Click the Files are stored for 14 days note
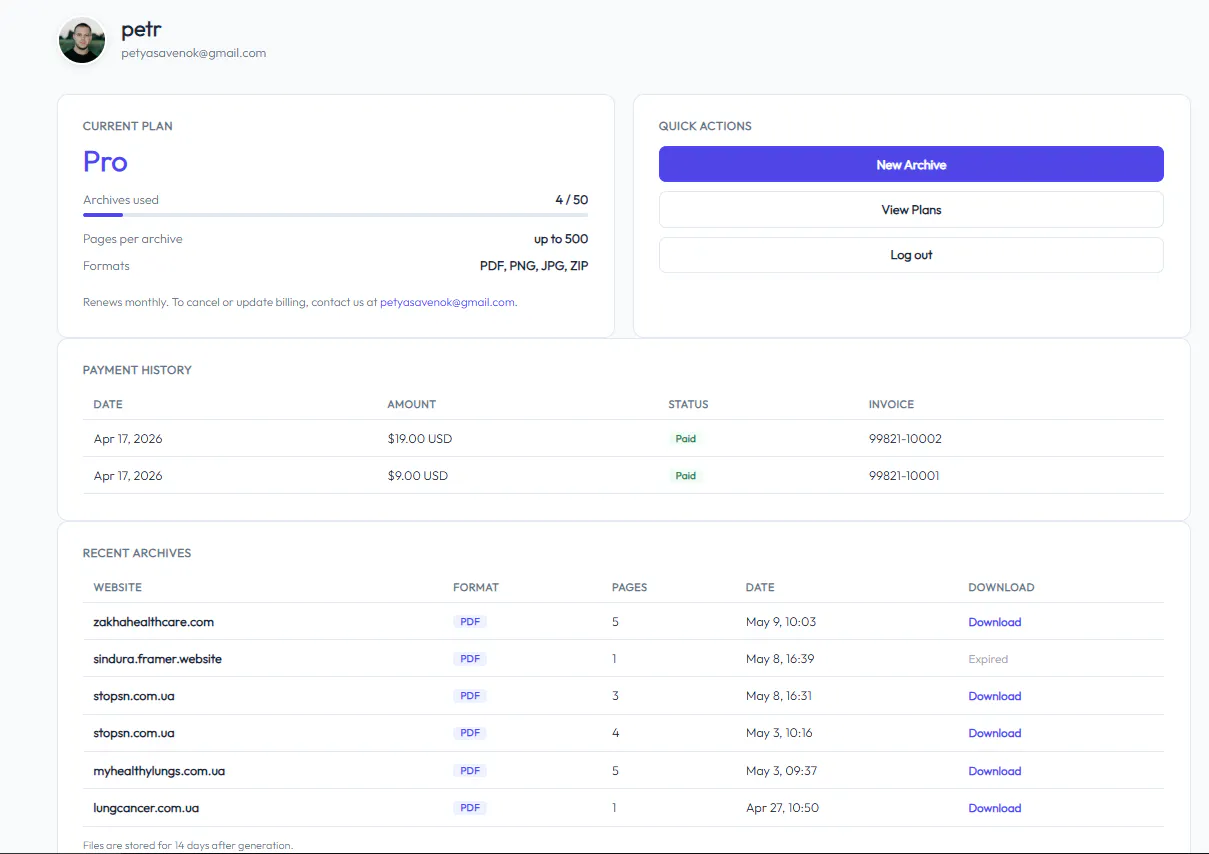This screenshot has height=854, width=1209. click(188, 845)
